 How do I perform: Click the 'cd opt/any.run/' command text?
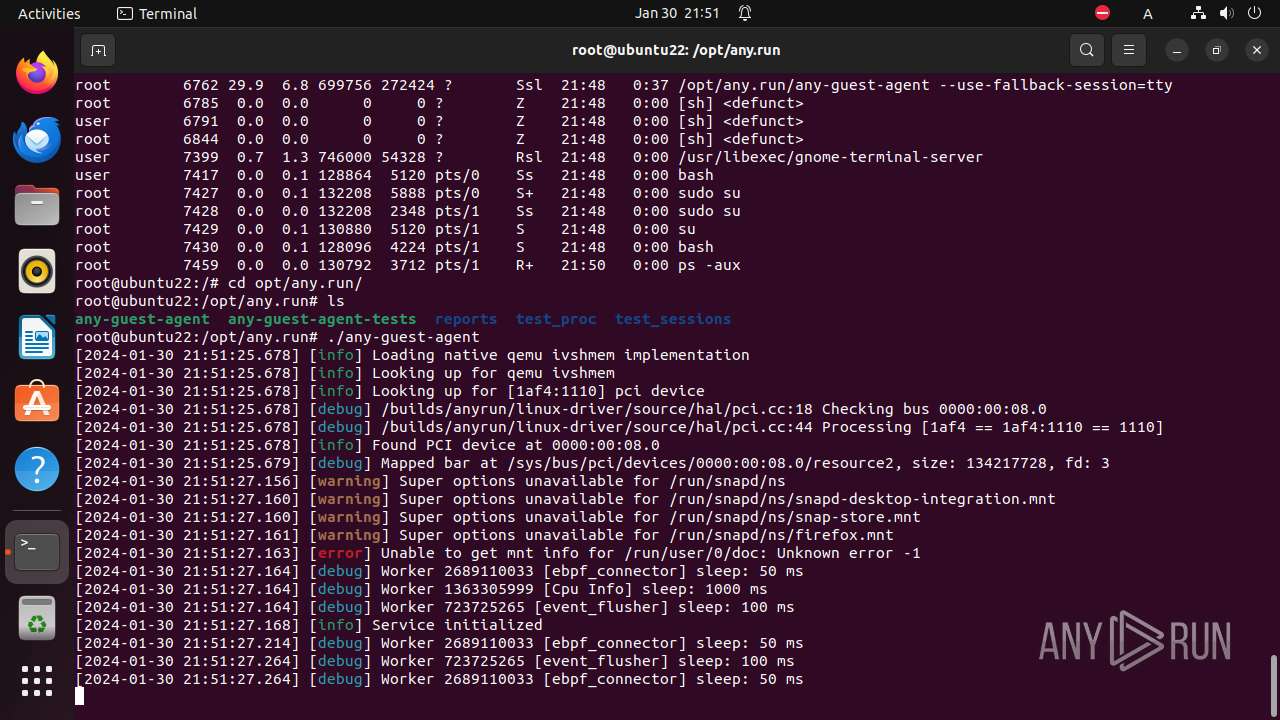[295, 283]
